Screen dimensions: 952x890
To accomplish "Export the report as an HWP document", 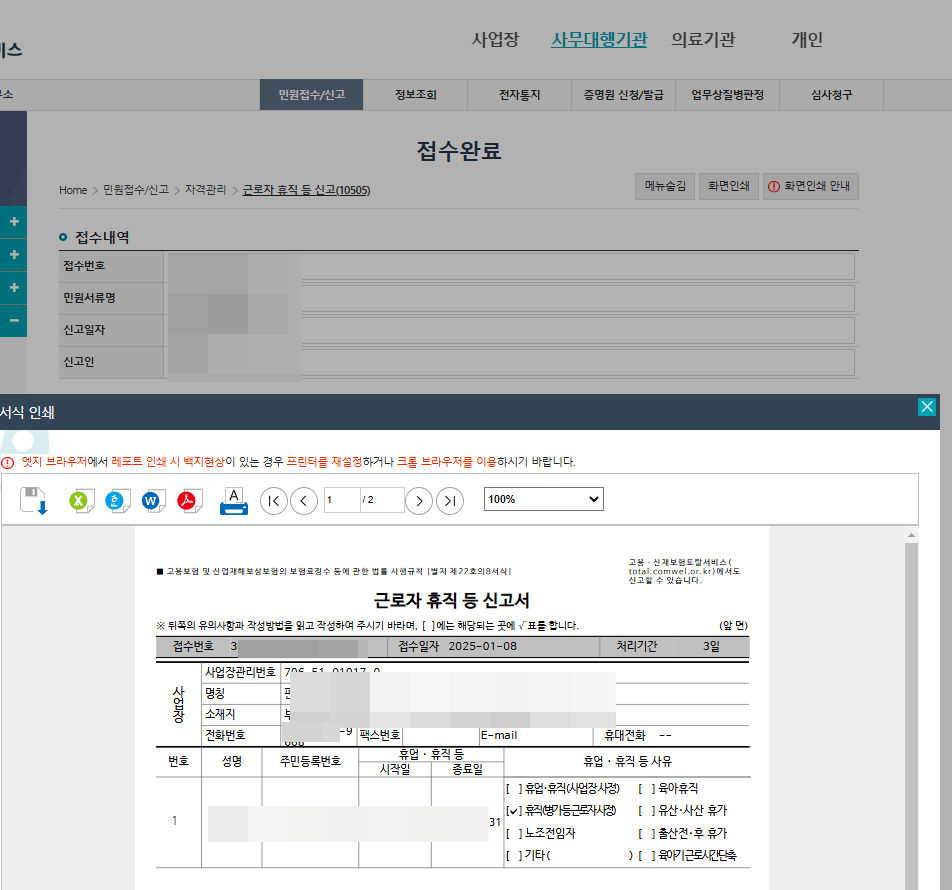I will (117, 500).
